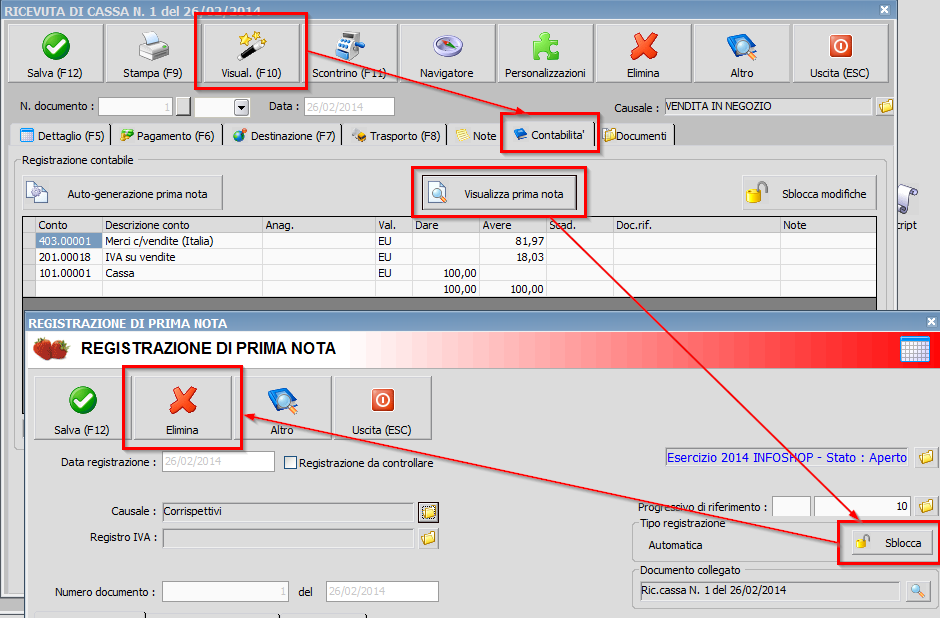Screen dimensions: 940x618
Task: Open the Progressivo di riferimento folder icon
Action: point(926,507)
